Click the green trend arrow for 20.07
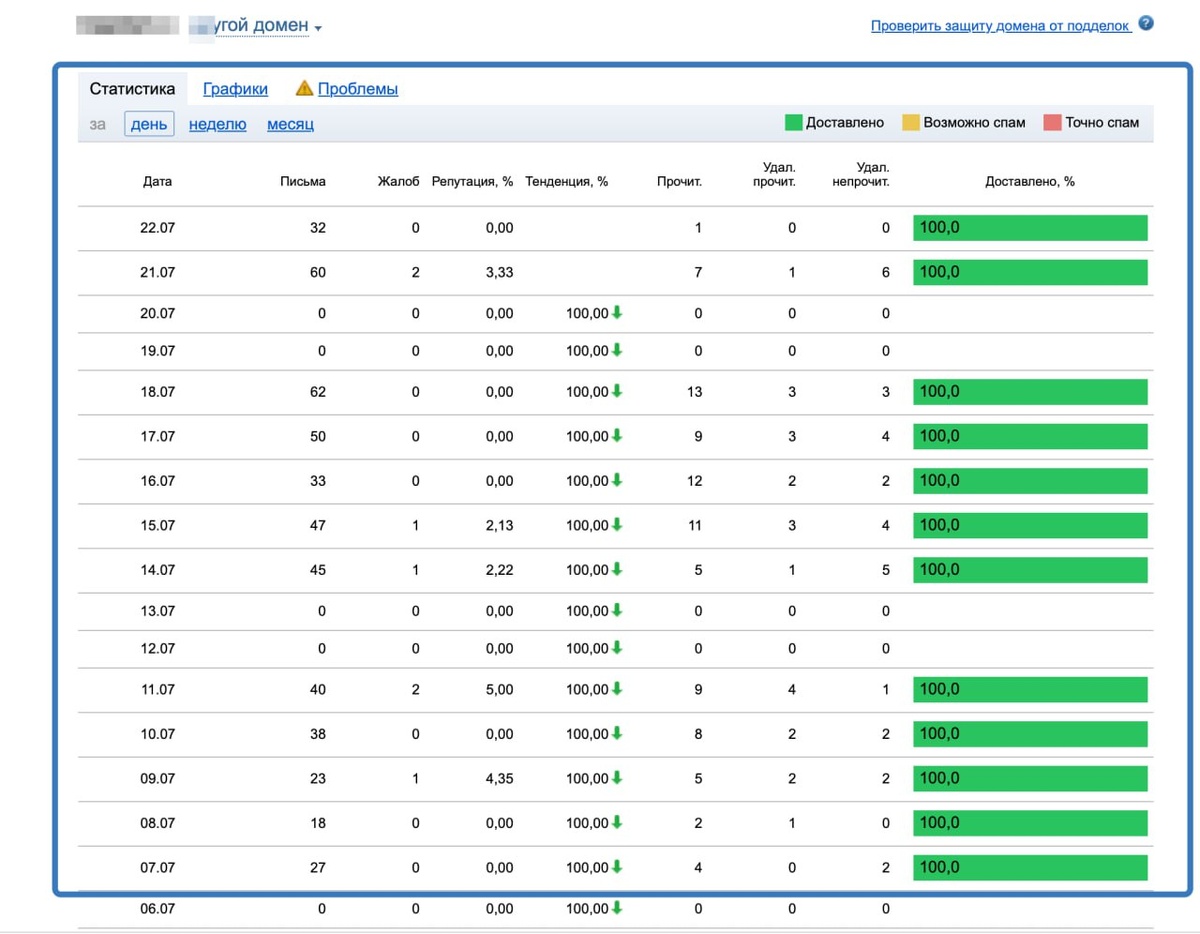This screenshot has width=1200, height=934. (x=617, y=312)
